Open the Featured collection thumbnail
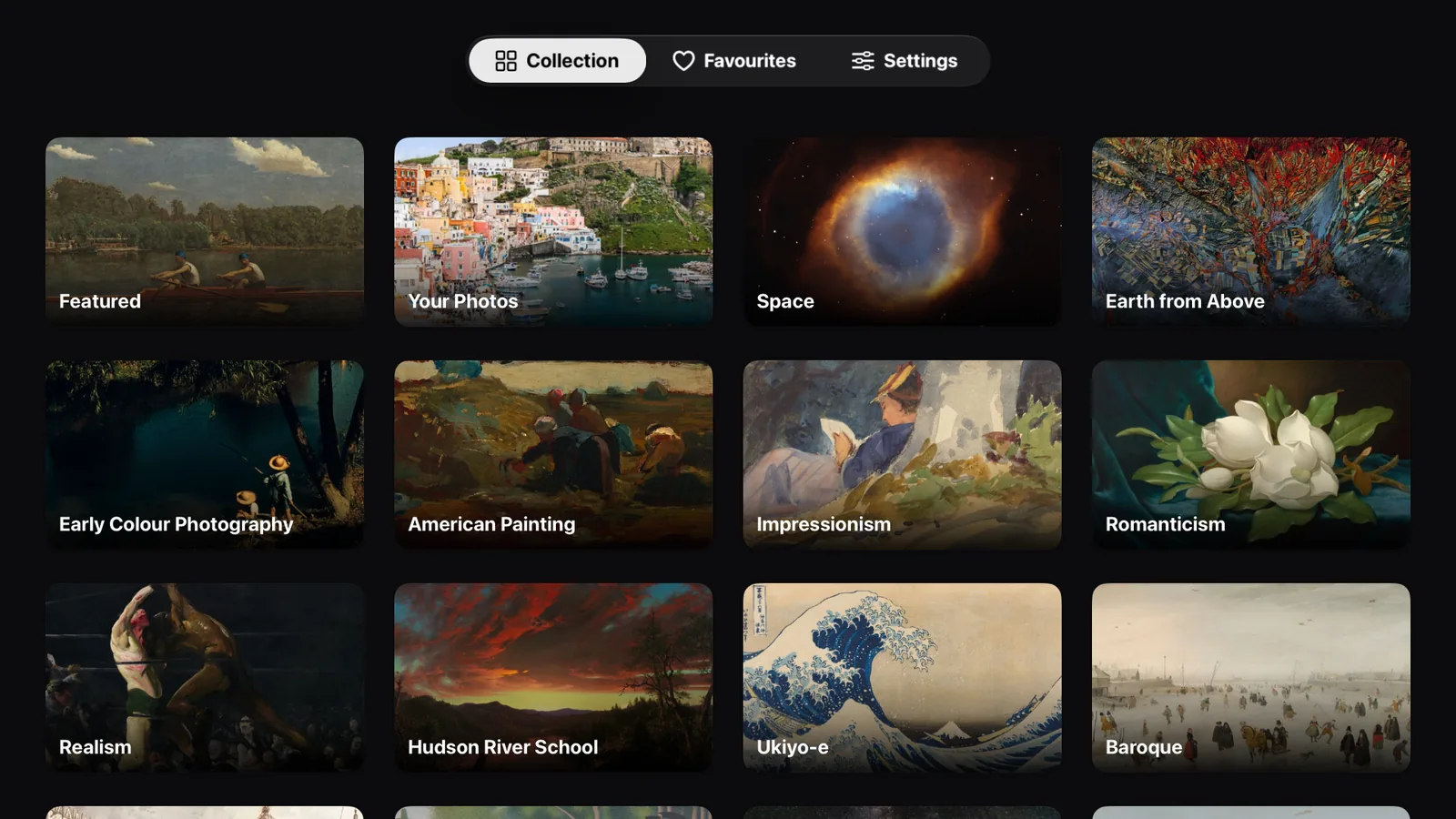1456x819 pixels. pos(205,232)
